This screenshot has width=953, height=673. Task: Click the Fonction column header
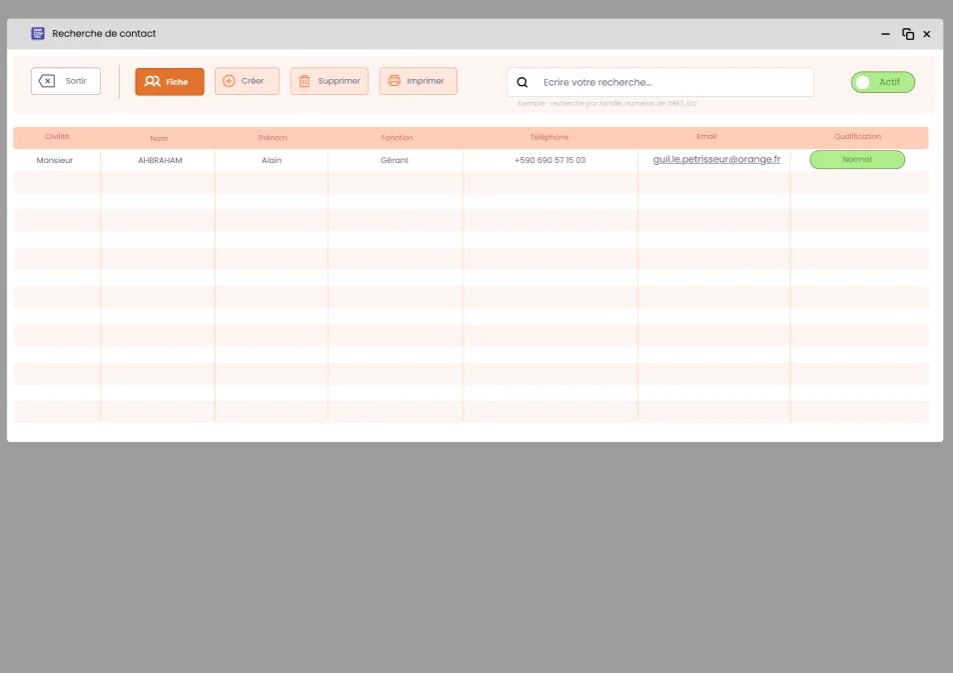(x=396, y=138)
